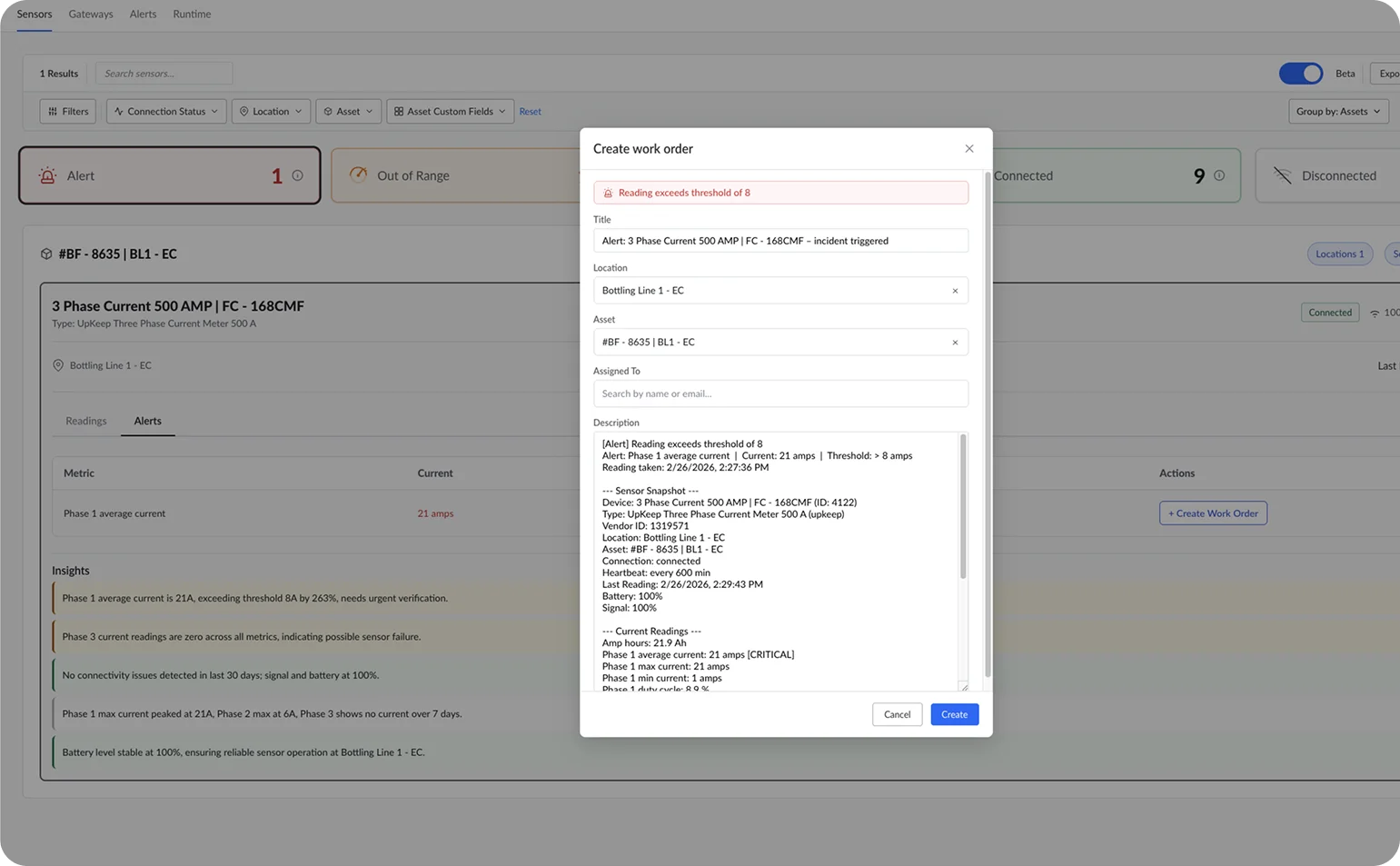Open the Gateways navigation item
Image resolution: width=1400 pixels, height=866 pixels.
90,14
